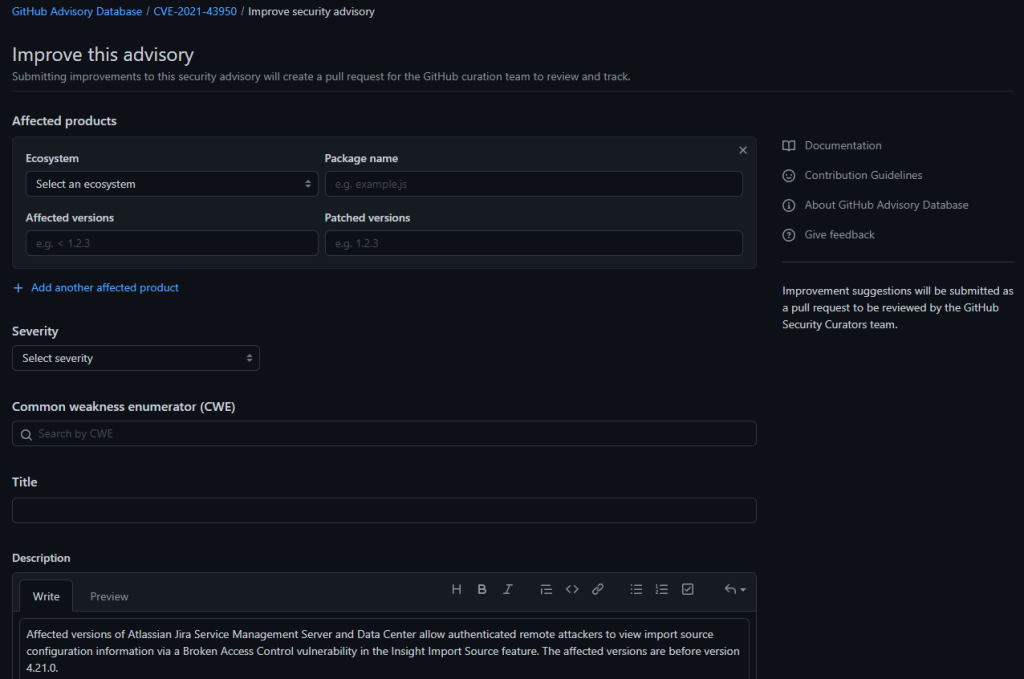Click inside the Title input field
The height and width of the screenshot is (679, 1024).
pyautogui.click(x=384, y=510)
